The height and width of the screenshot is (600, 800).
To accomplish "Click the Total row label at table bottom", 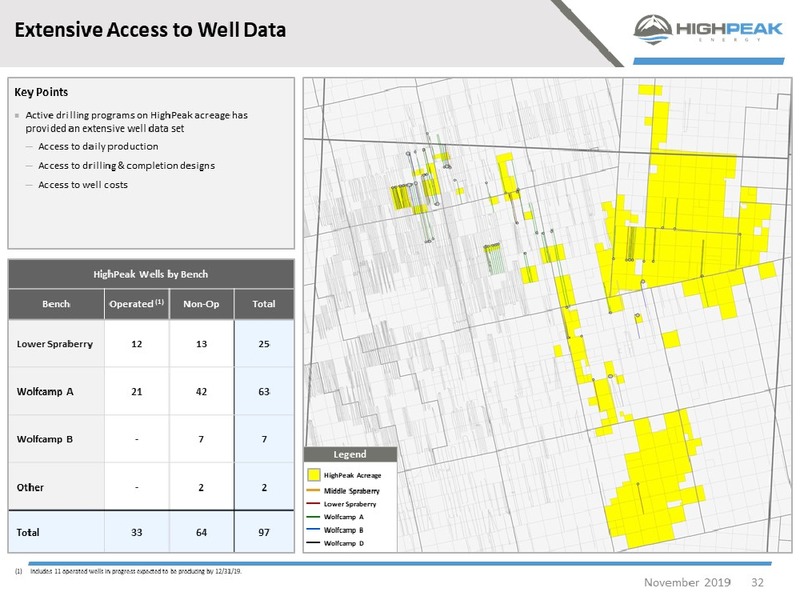I will pyautogui.click(x=28, y=532).
